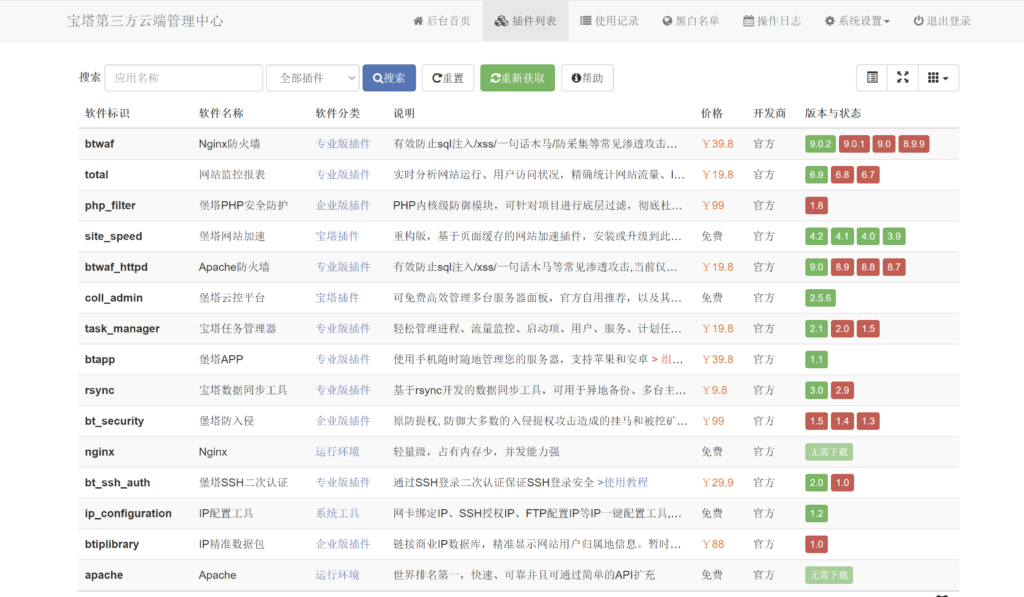Switch to the 使用记录 tab
Viewport: 1024px width, 597px height.
608,21
